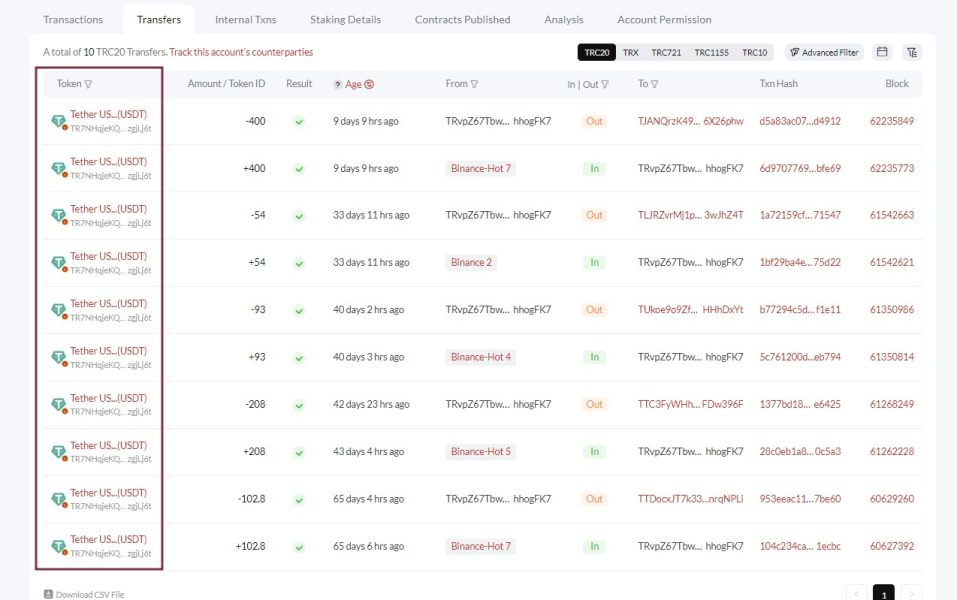This screenshot has width=957, height=600.
Task: Open transaction hash 104c234ca... 1ecbc
Action: [x=800, y=546]
